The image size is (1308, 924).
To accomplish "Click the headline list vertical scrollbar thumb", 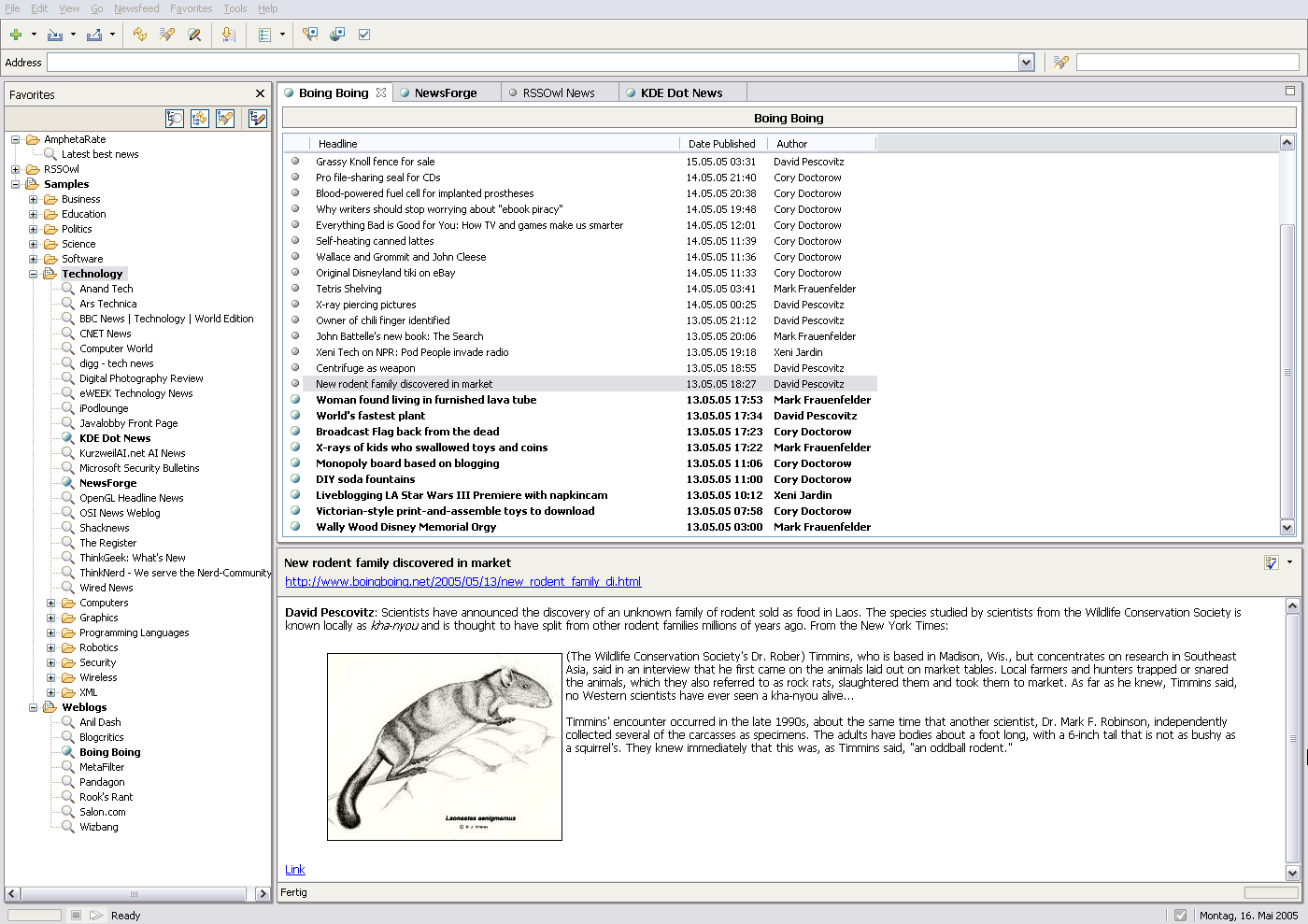I will pos(1287,372).
